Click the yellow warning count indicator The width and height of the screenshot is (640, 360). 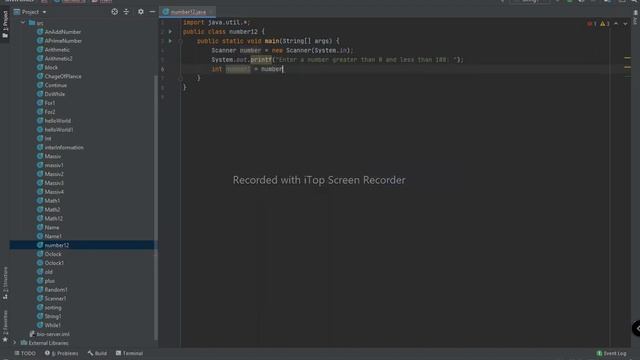coord(604,24)
